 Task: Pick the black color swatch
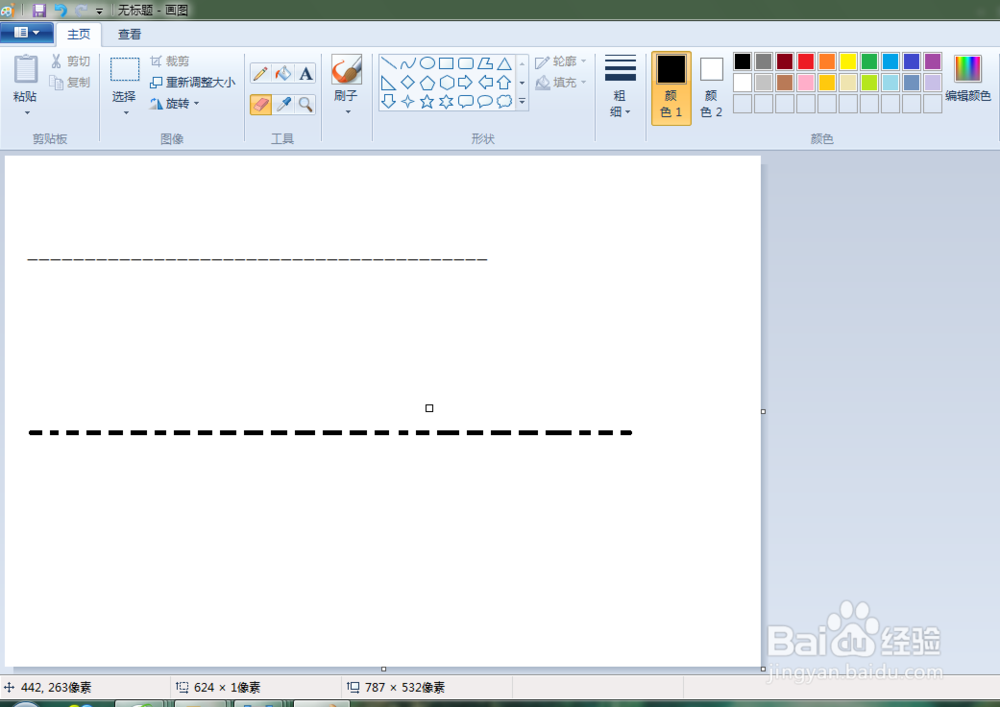point(742,61)
